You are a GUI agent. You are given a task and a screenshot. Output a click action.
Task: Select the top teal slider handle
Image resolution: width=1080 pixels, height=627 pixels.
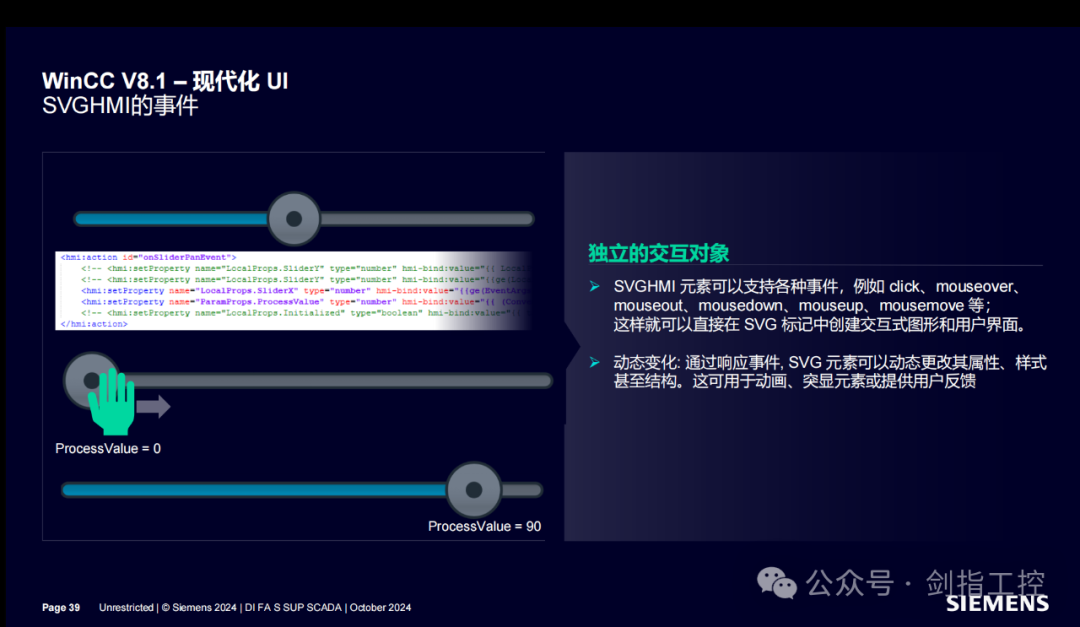pyautogui.click(x=294, y=217)
